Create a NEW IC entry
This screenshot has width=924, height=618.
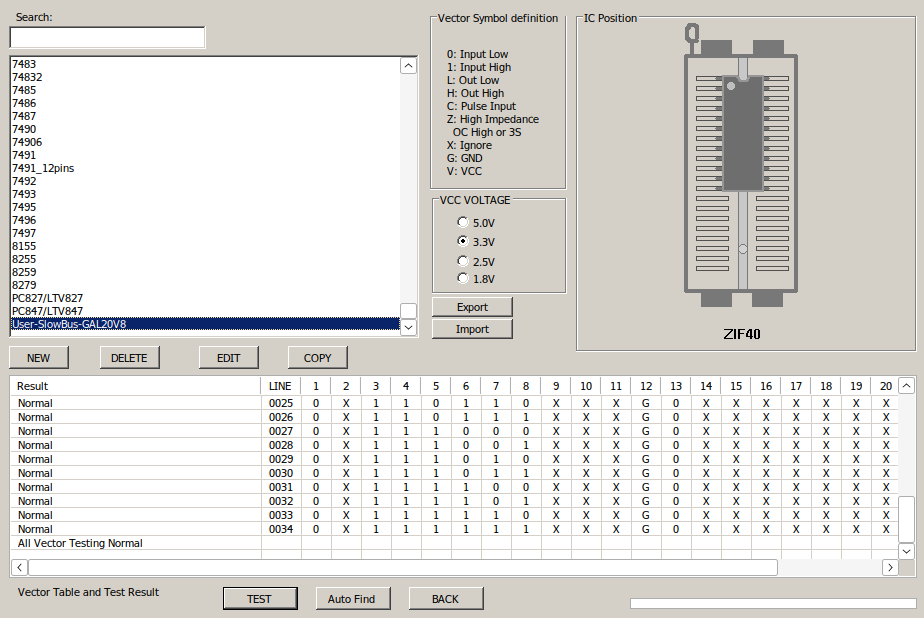tap(38, 358)
